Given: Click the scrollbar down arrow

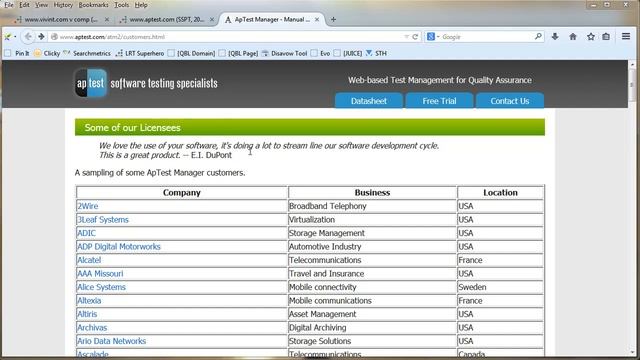Looking at the screenshot, I should 633,351.
